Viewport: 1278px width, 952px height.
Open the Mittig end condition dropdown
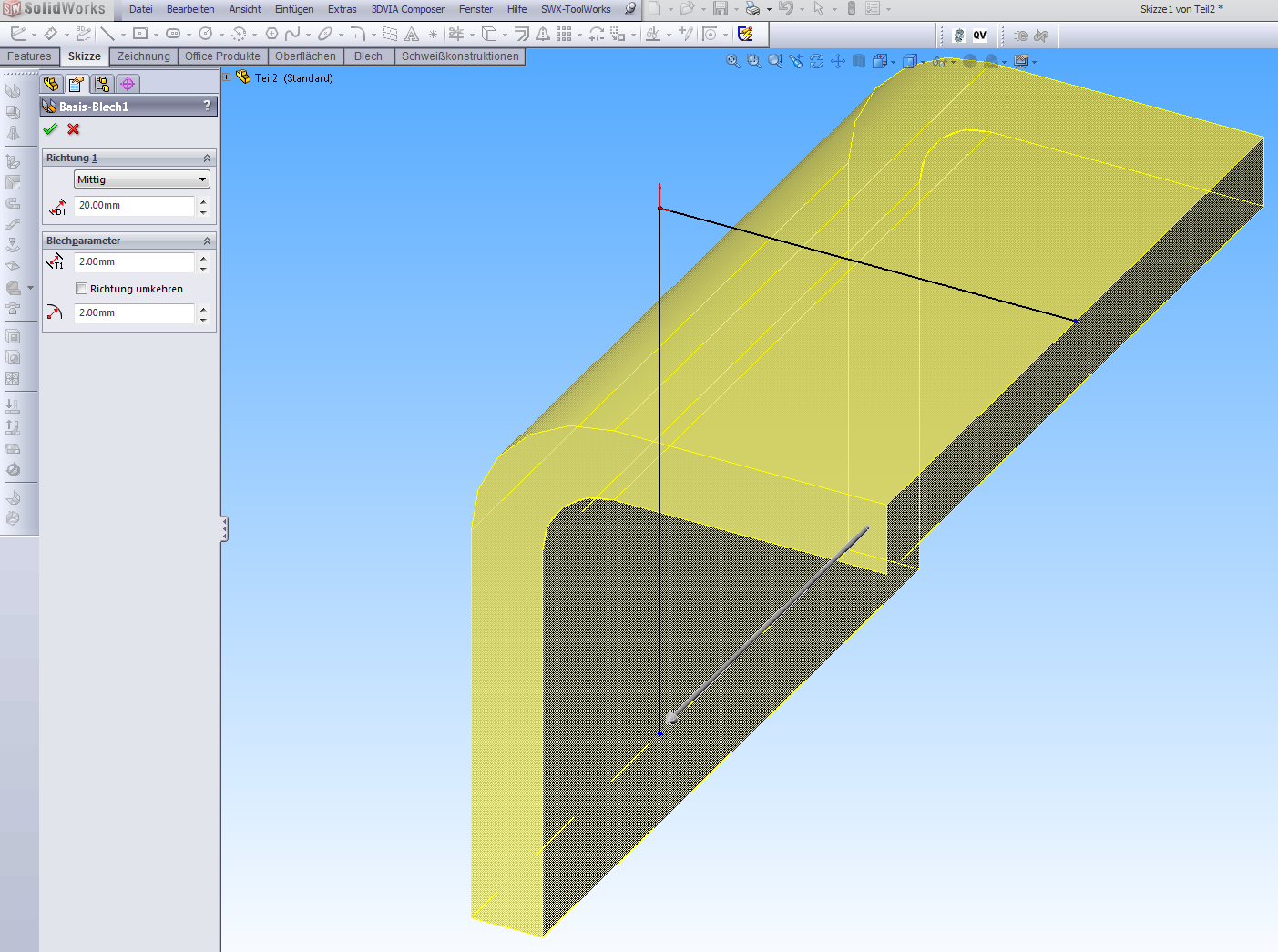[x=141, y=179]
